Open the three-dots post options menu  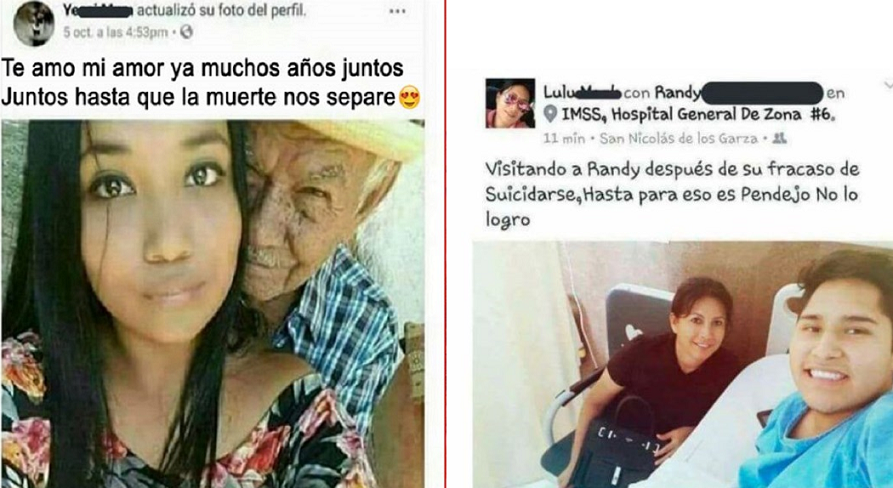pos(397,11)
